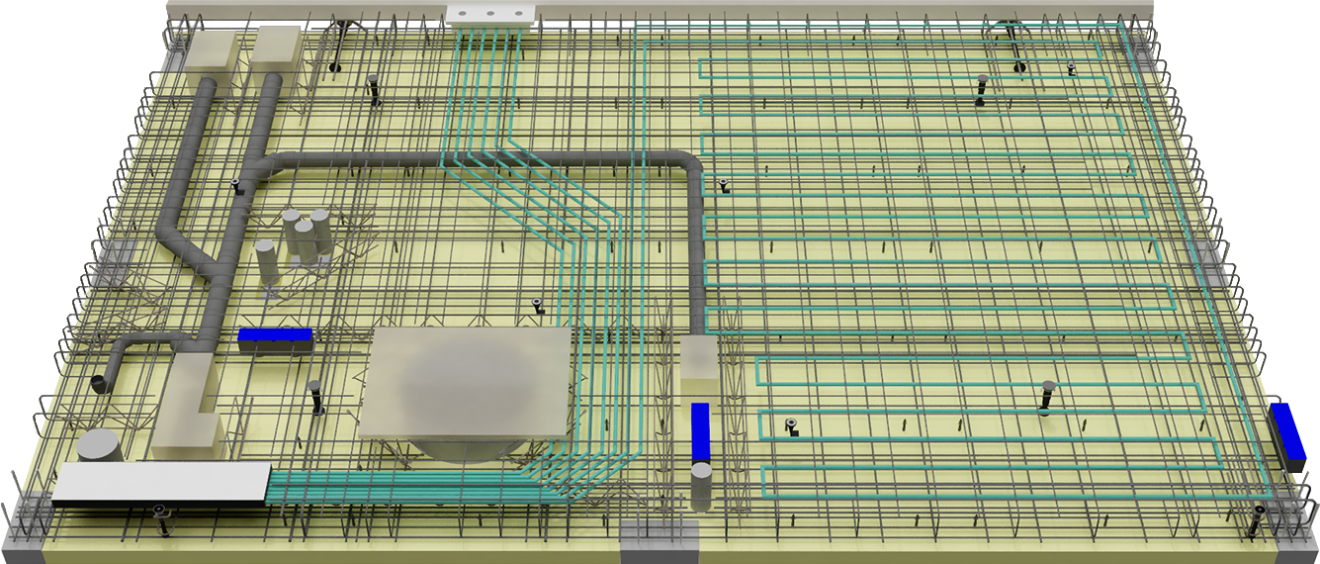Click the pin in the bottom-right slab corner

[1257, 520]
